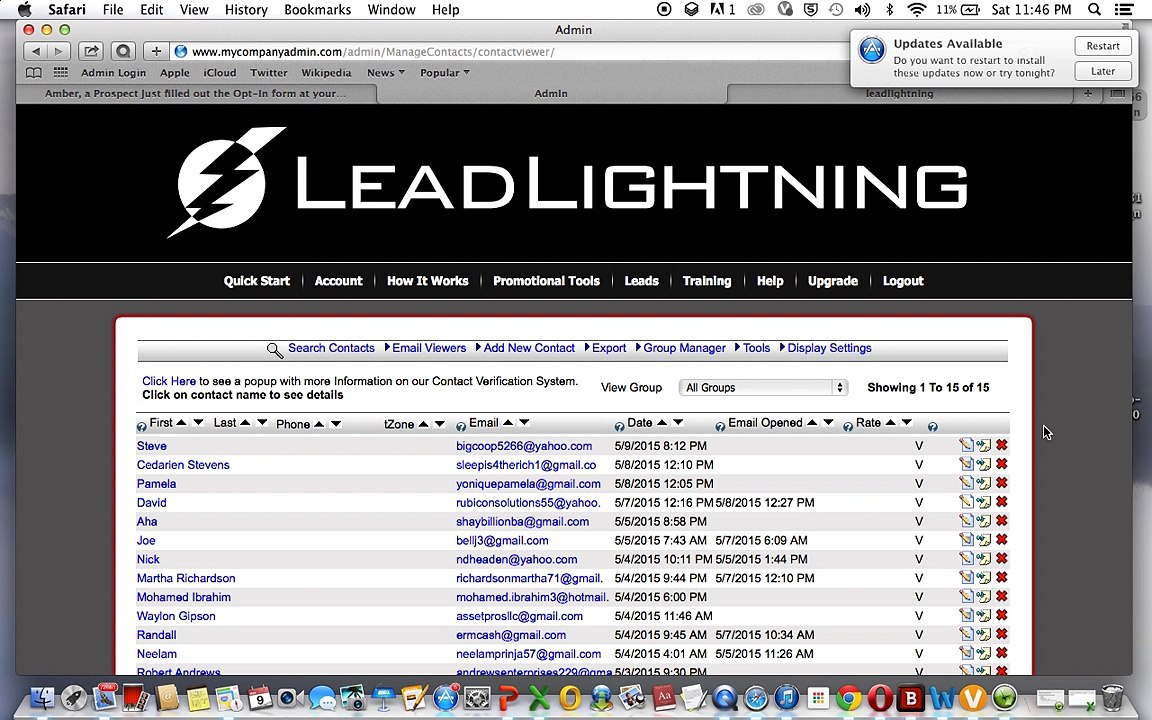
Task: Edit the David contact via pencil icon
Action: tap(966, 503)
